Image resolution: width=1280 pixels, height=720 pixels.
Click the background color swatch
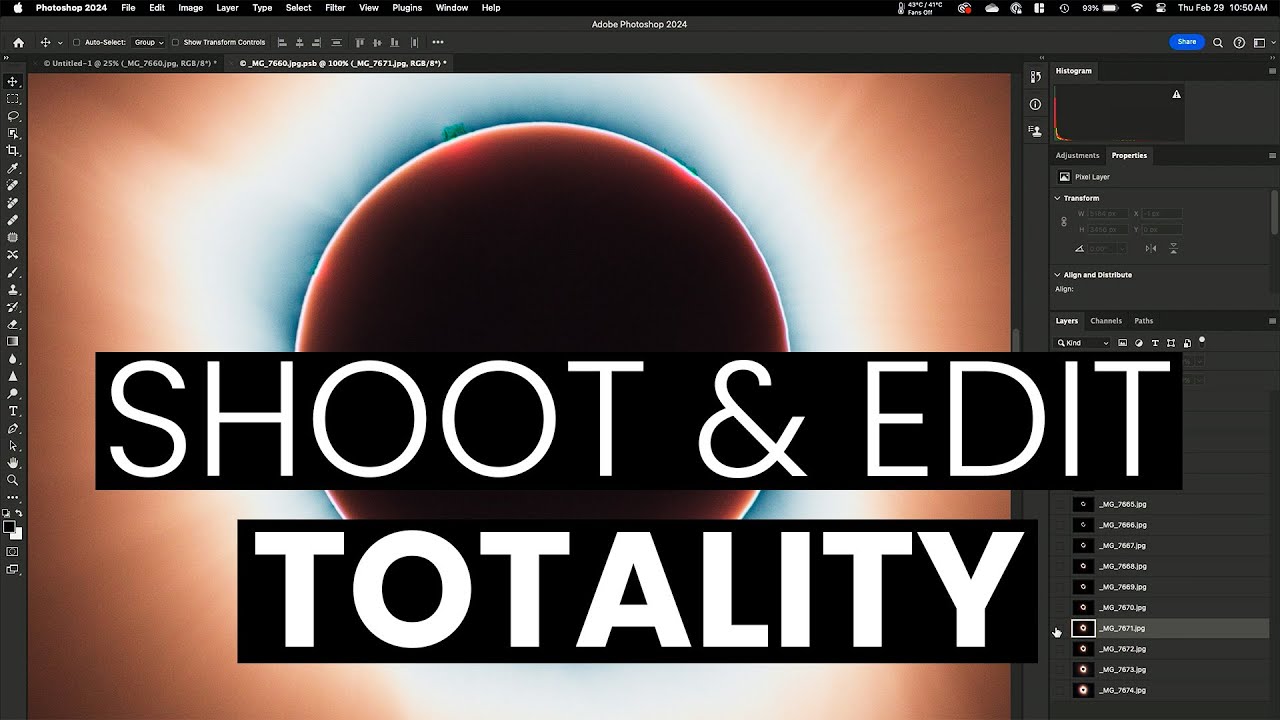(x=16, y=534)
